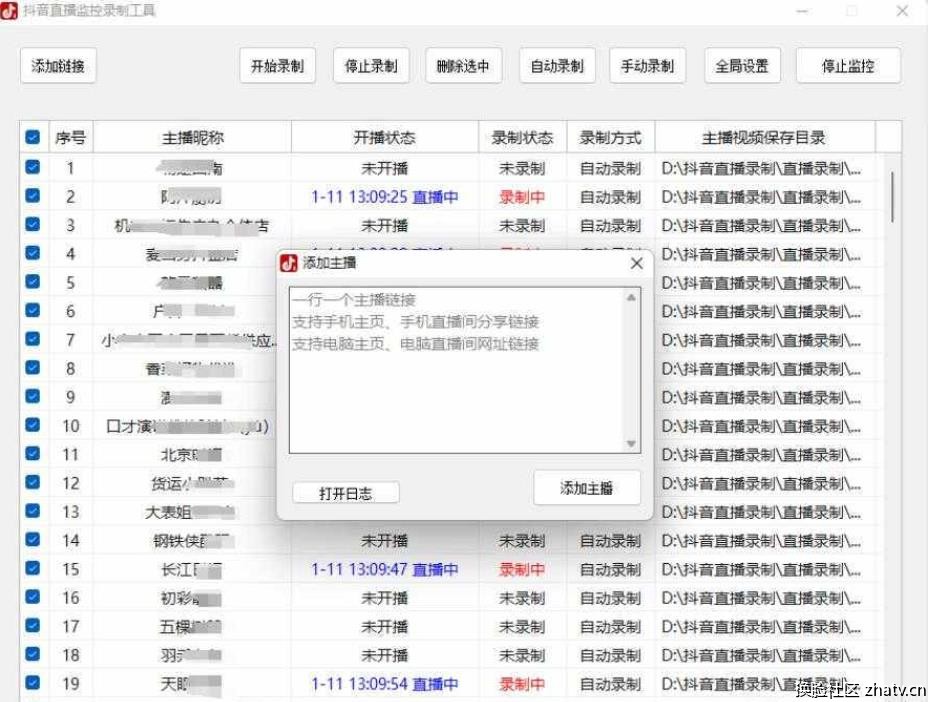
Task: Click dialog text area scroll-down arrow
Action: tap(632, 444)
